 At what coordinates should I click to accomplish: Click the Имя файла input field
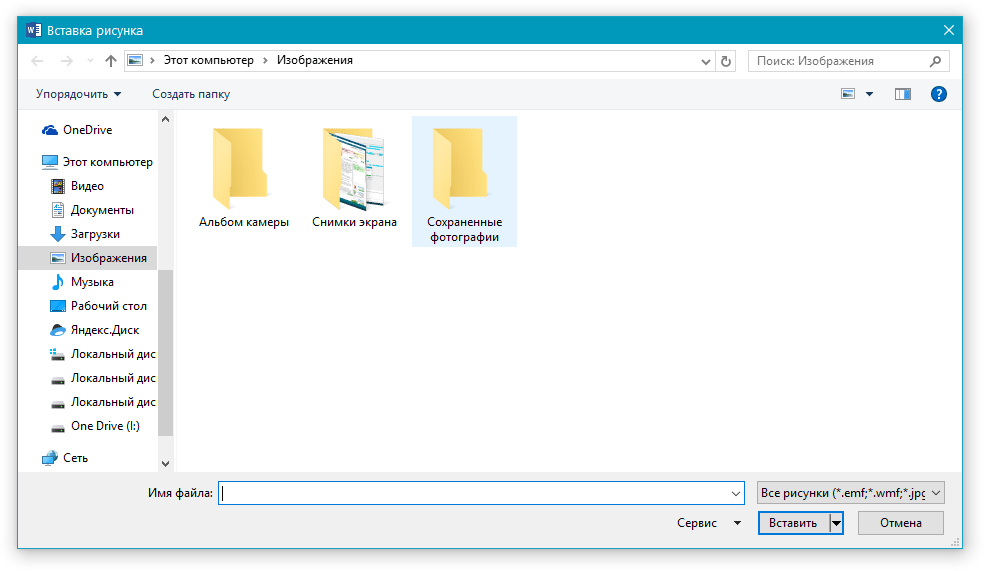(x=474, y=493)
